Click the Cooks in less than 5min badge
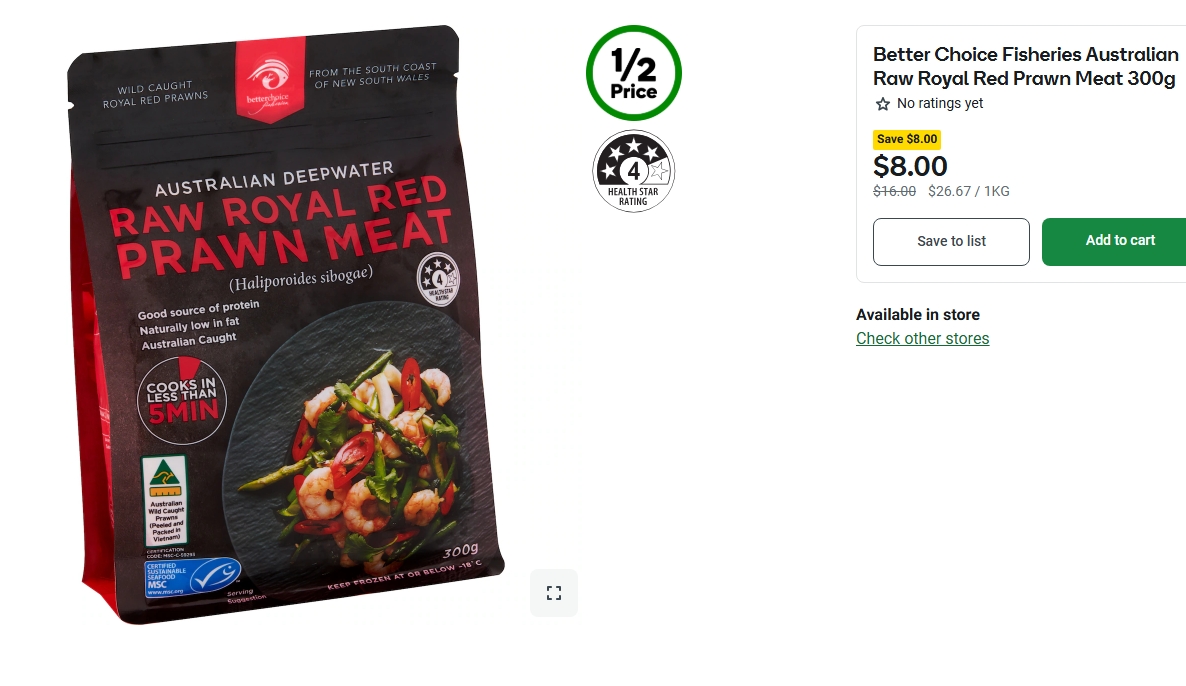The height and width of the screenshot is (686, 1186). (182, 400)
